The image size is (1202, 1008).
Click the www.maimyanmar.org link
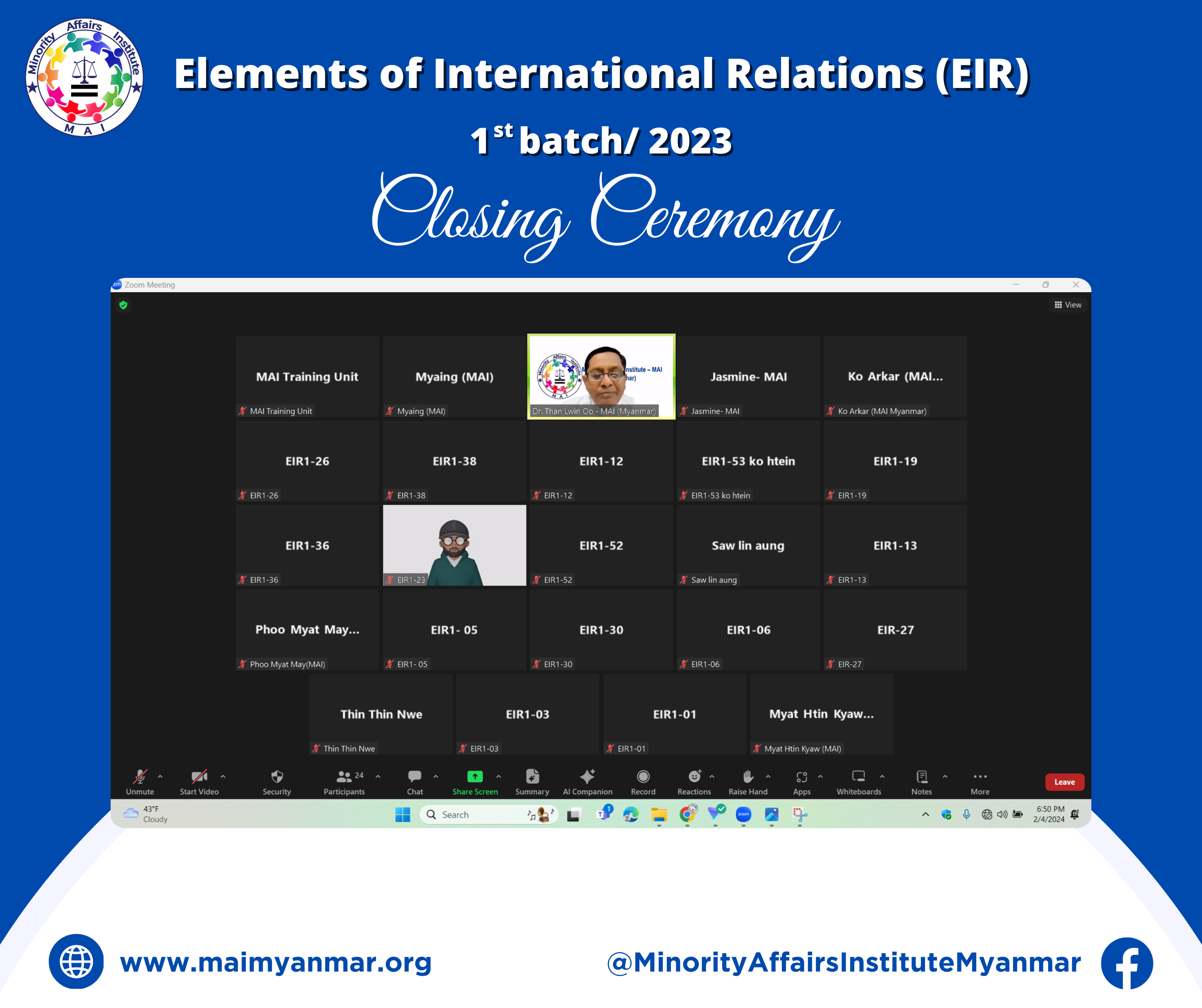pos(276,962)
